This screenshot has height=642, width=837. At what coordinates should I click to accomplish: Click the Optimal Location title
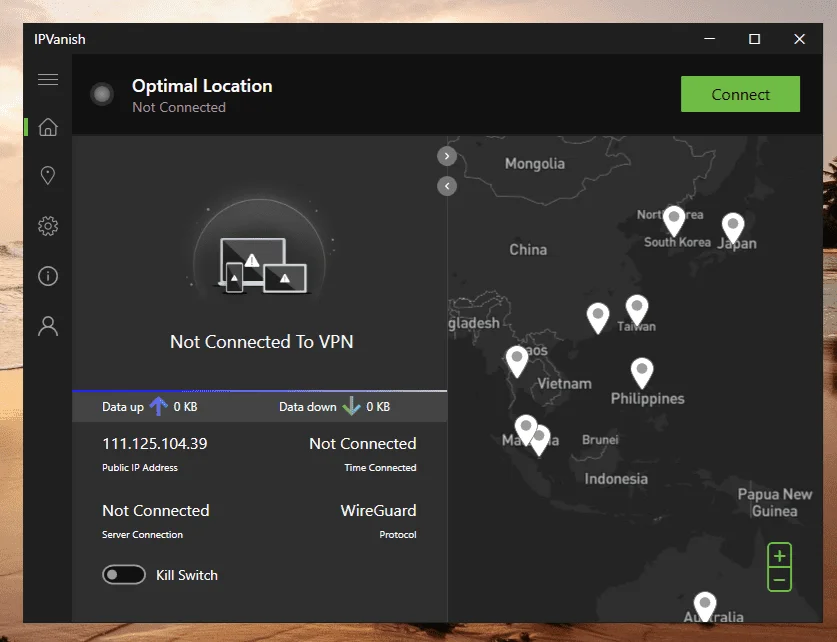coord(202,86)
